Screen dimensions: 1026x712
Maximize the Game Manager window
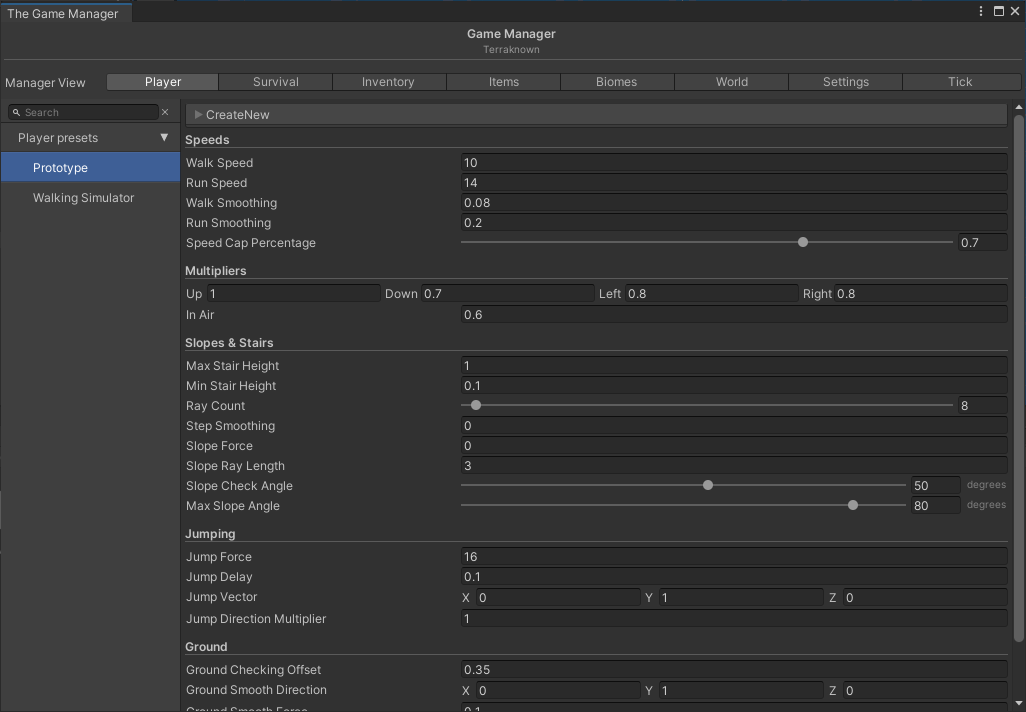tap(998, 11)
